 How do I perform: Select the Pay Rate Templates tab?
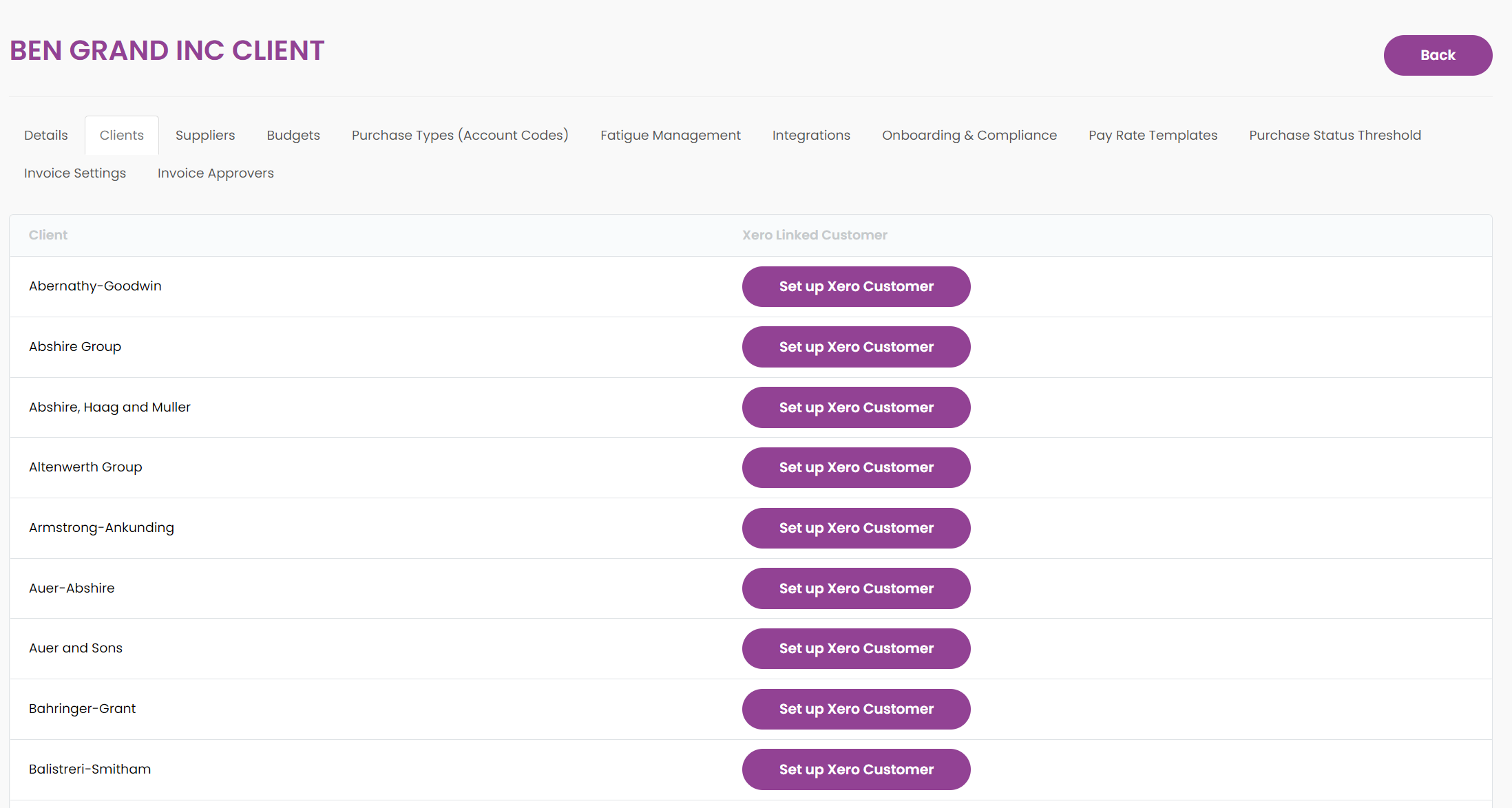(1153, 135)
